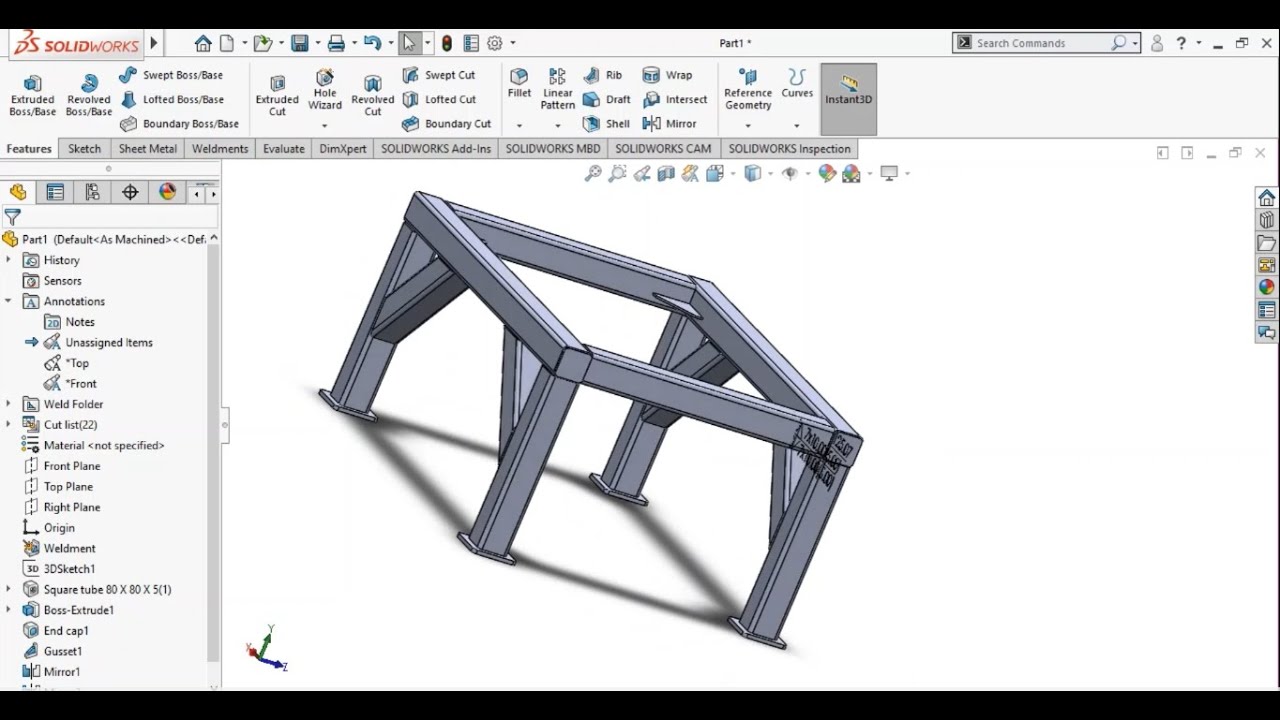The image size is (1280, 720).
Task: Click the Save icon
Action: [299, 43]
